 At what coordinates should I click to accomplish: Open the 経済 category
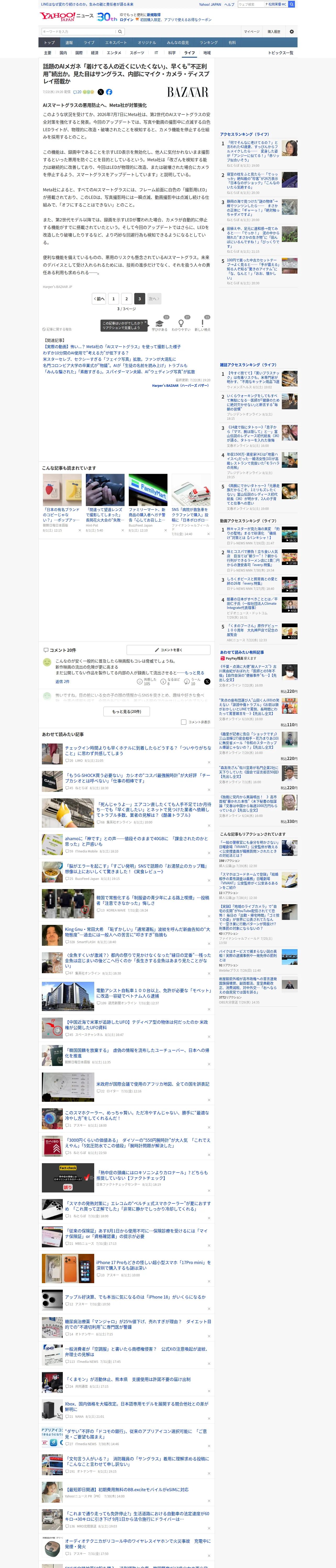(94, 53)
